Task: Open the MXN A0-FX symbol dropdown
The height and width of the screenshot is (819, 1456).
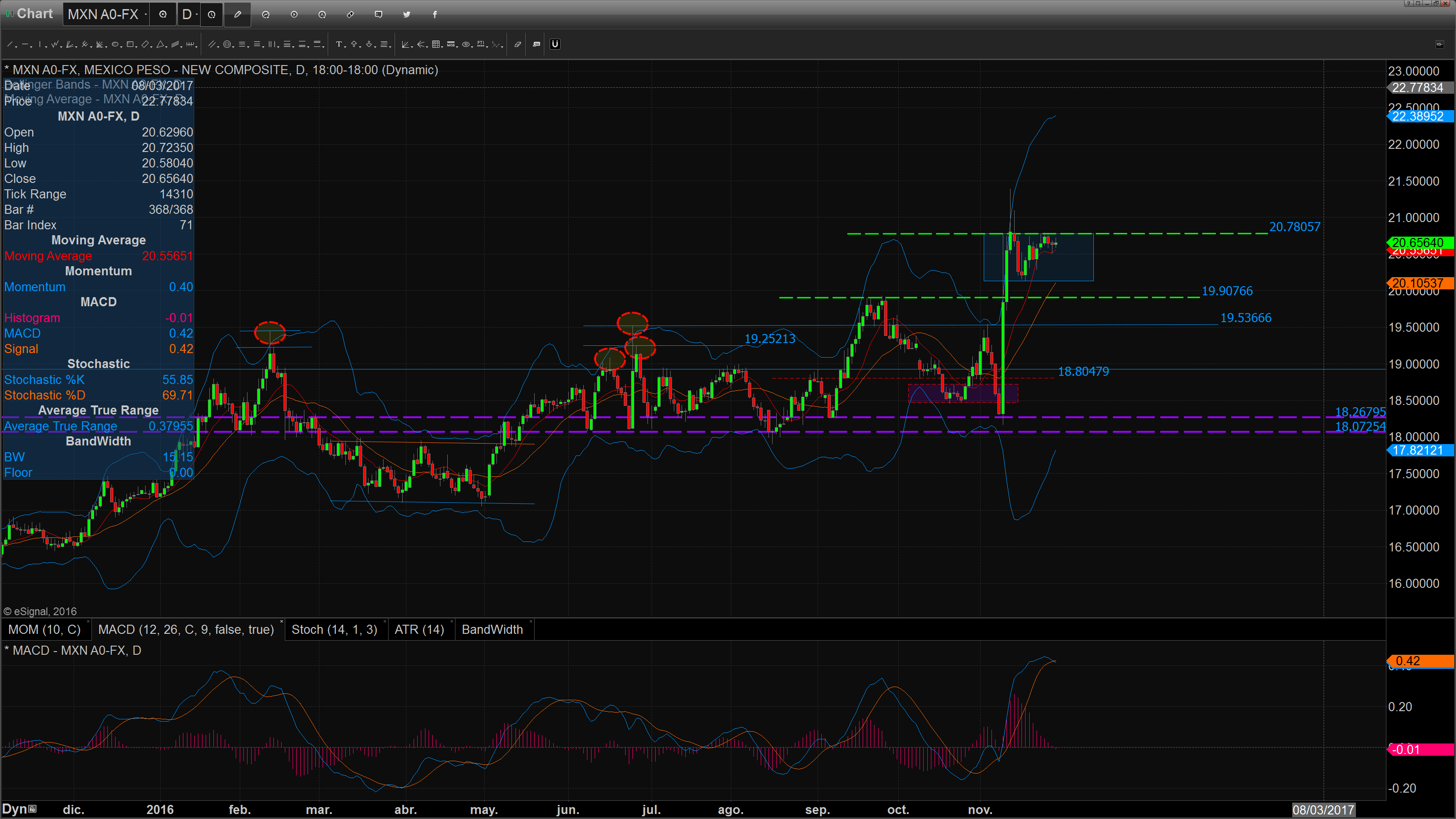Action: tap(146, 14)
